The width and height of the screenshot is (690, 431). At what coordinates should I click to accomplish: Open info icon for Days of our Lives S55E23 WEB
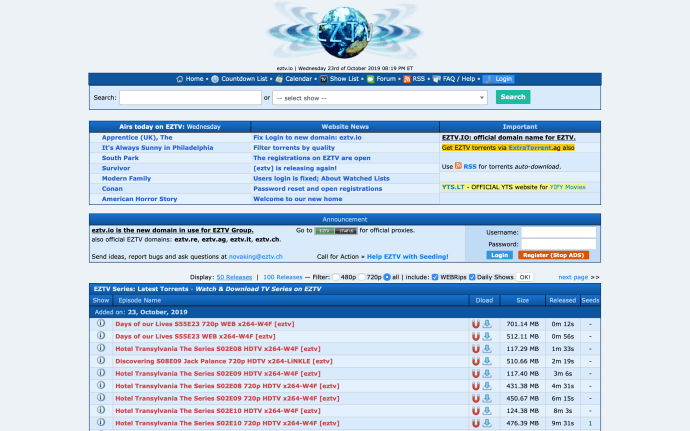pyautogui.click(x=100, y=336)
